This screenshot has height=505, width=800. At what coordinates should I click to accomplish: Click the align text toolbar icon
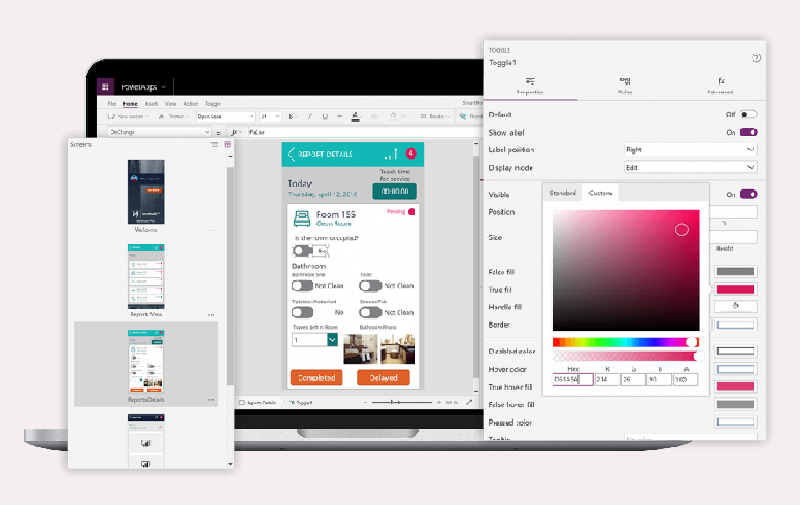point(374,117)
